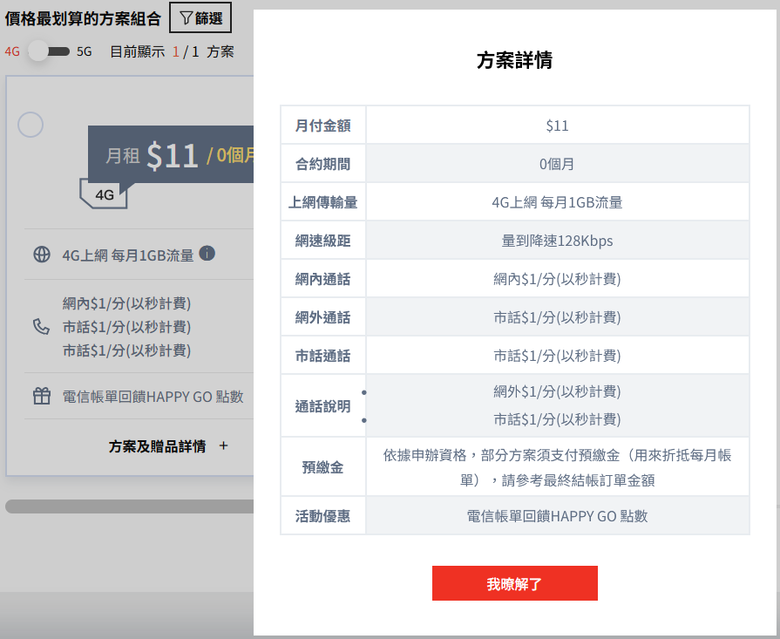Select the $11 plan radio button
Image resolution: width=780 pixels, height=639 pixels.
[x=30, y=124]
